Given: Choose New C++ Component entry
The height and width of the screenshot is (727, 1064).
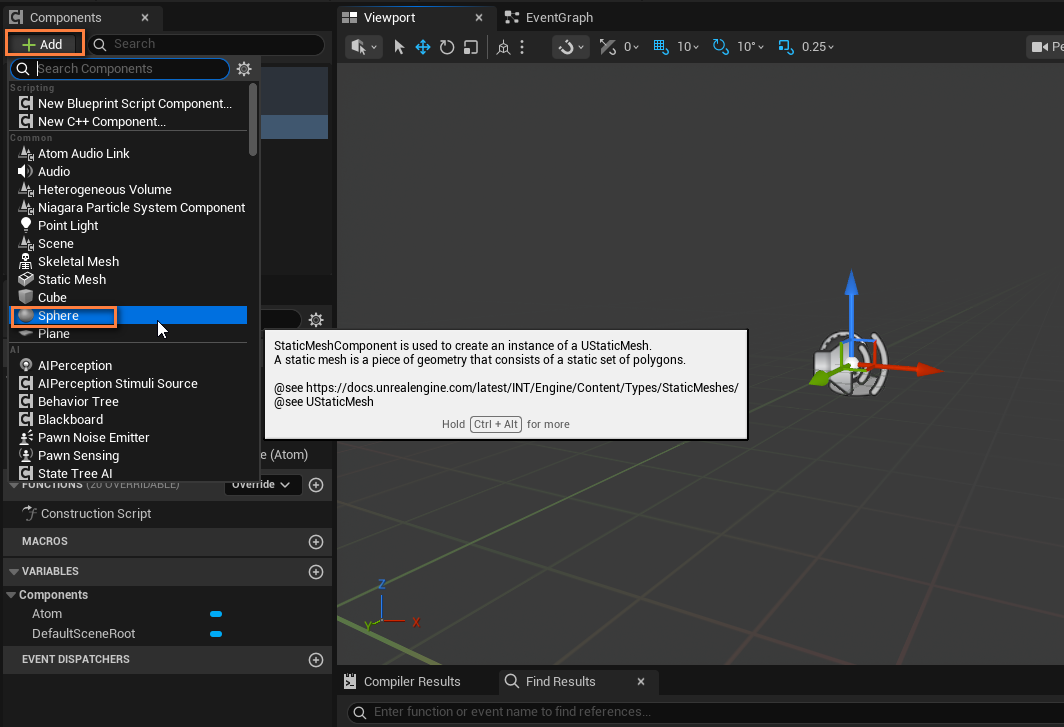Looking at the screenshot, I should click(128, 122).
